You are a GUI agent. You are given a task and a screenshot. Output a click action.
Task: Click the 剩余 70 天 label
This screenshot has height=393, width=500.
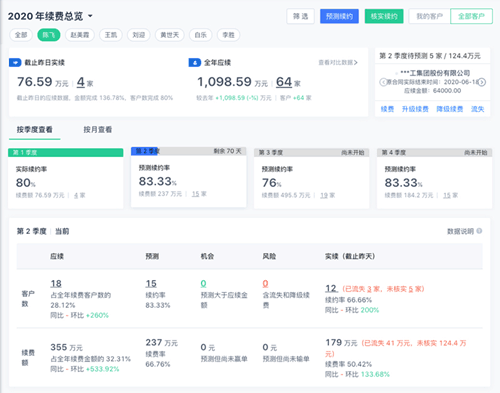[228, 151]
